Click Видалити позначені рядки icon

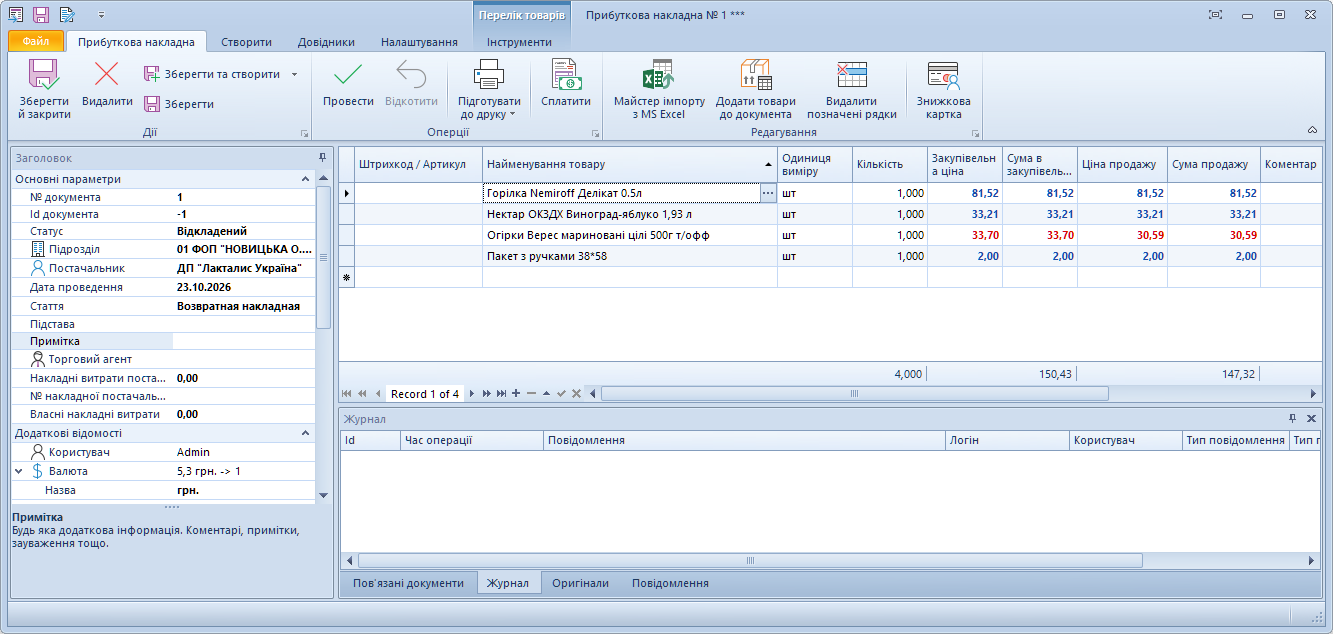coord(852,74)
